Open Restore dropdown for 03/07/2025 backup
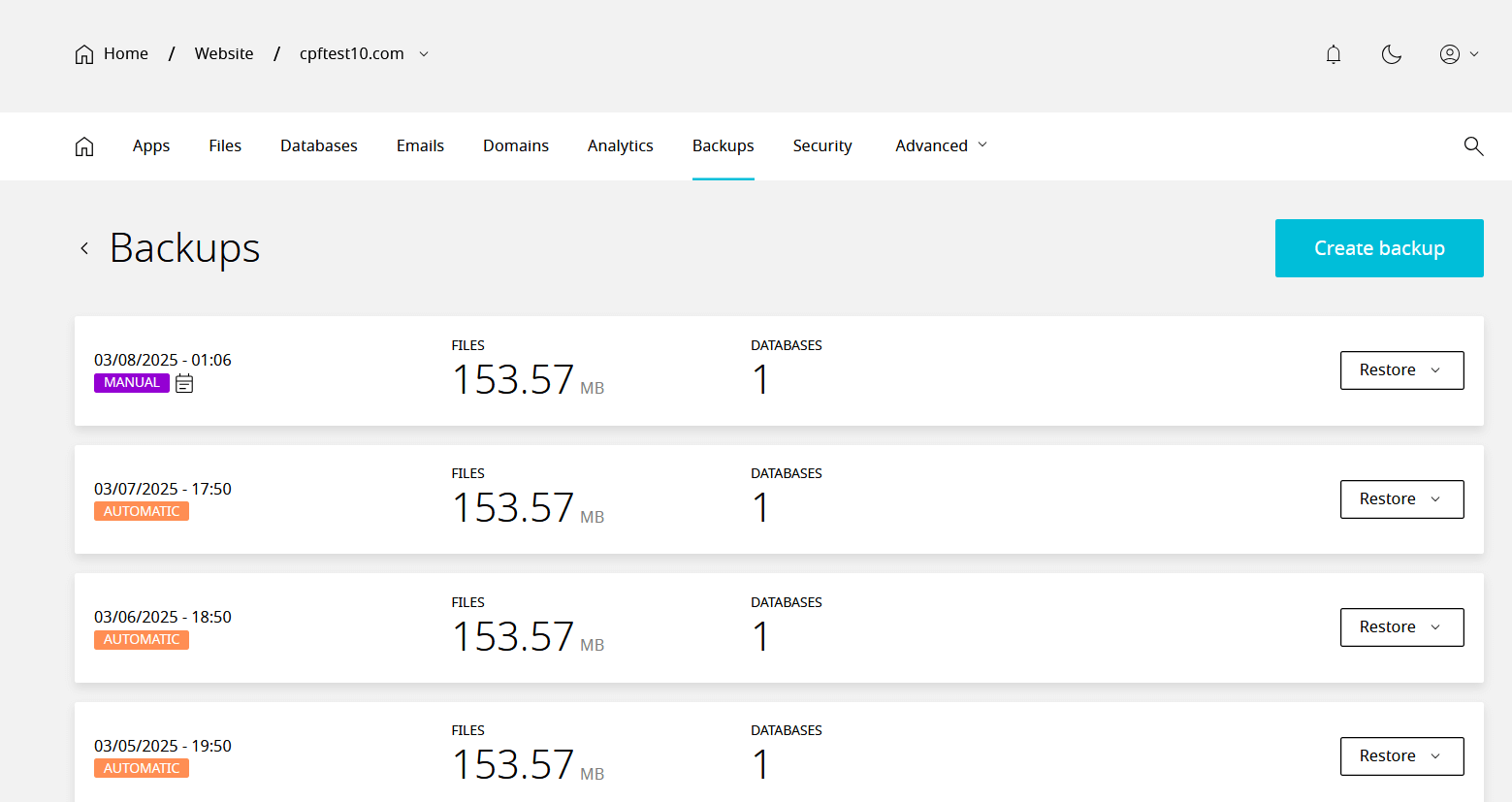Image resolution: width=1512 pixels, height=802 pixels. tap(1401, 499)
